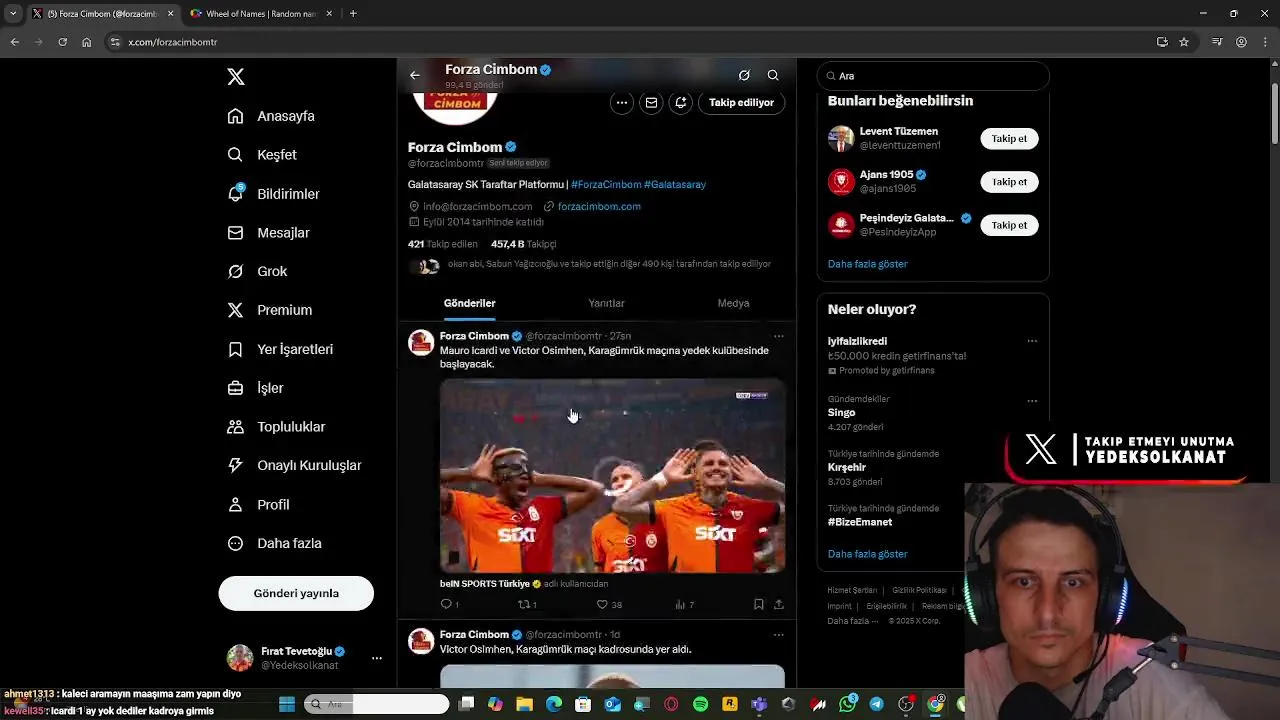Open profile more options dots button
1280x720 pixels.
622,102
